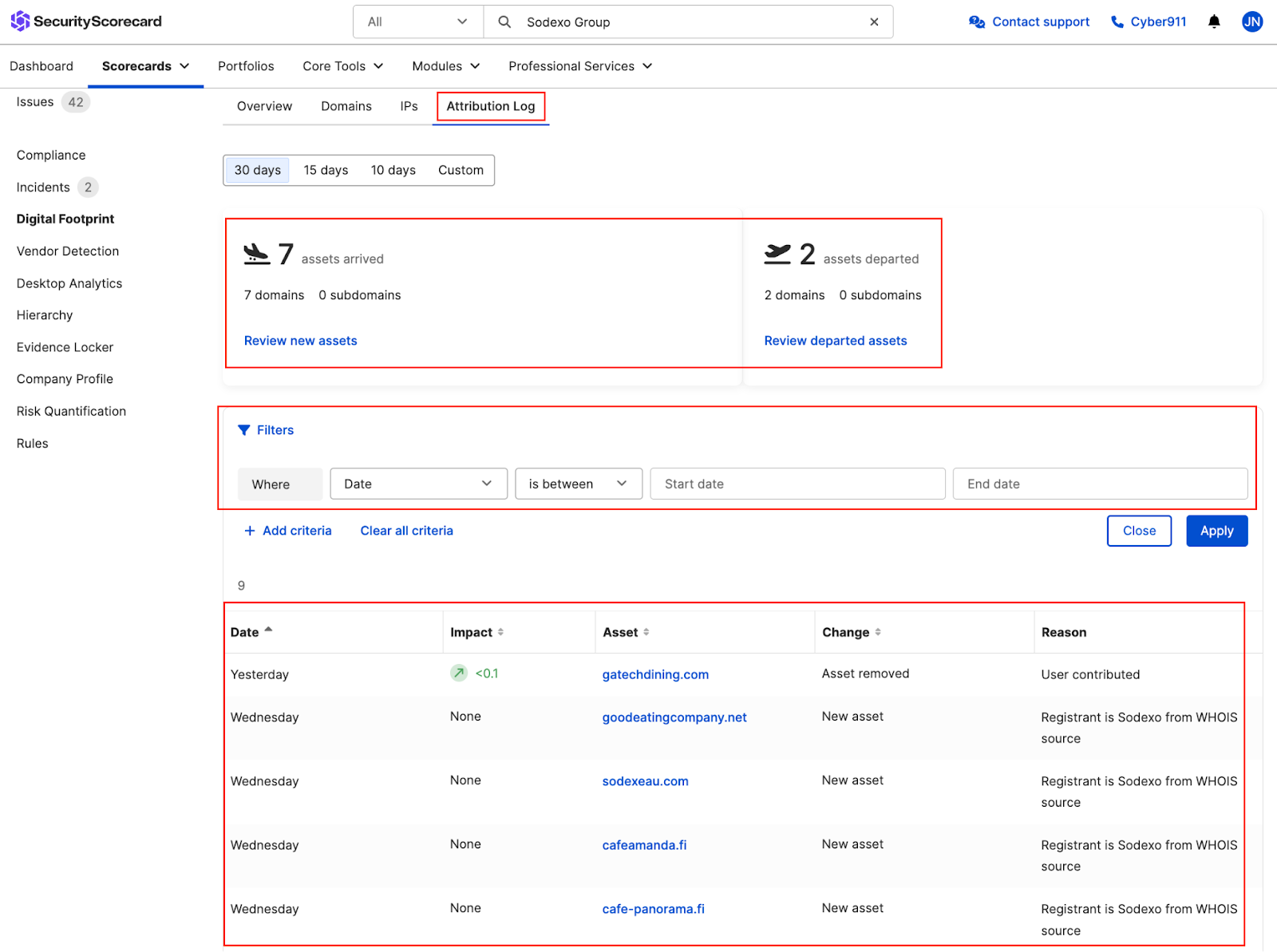Open the JN user avatar menu
This screenshot has height=952, width=1277.
pyautogui.click(x=1252, y=22)
